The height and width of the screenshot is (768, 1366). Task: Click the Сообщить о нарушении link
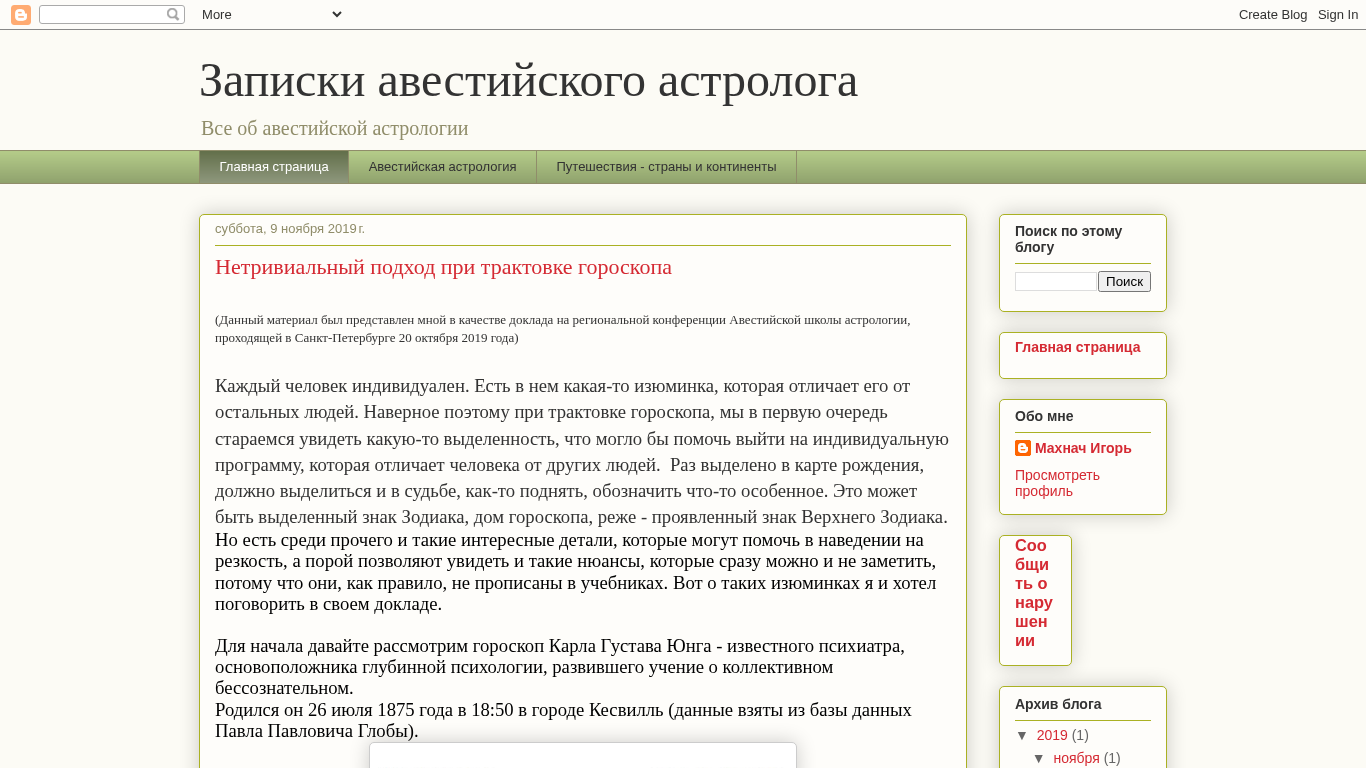coord(1034,593)
